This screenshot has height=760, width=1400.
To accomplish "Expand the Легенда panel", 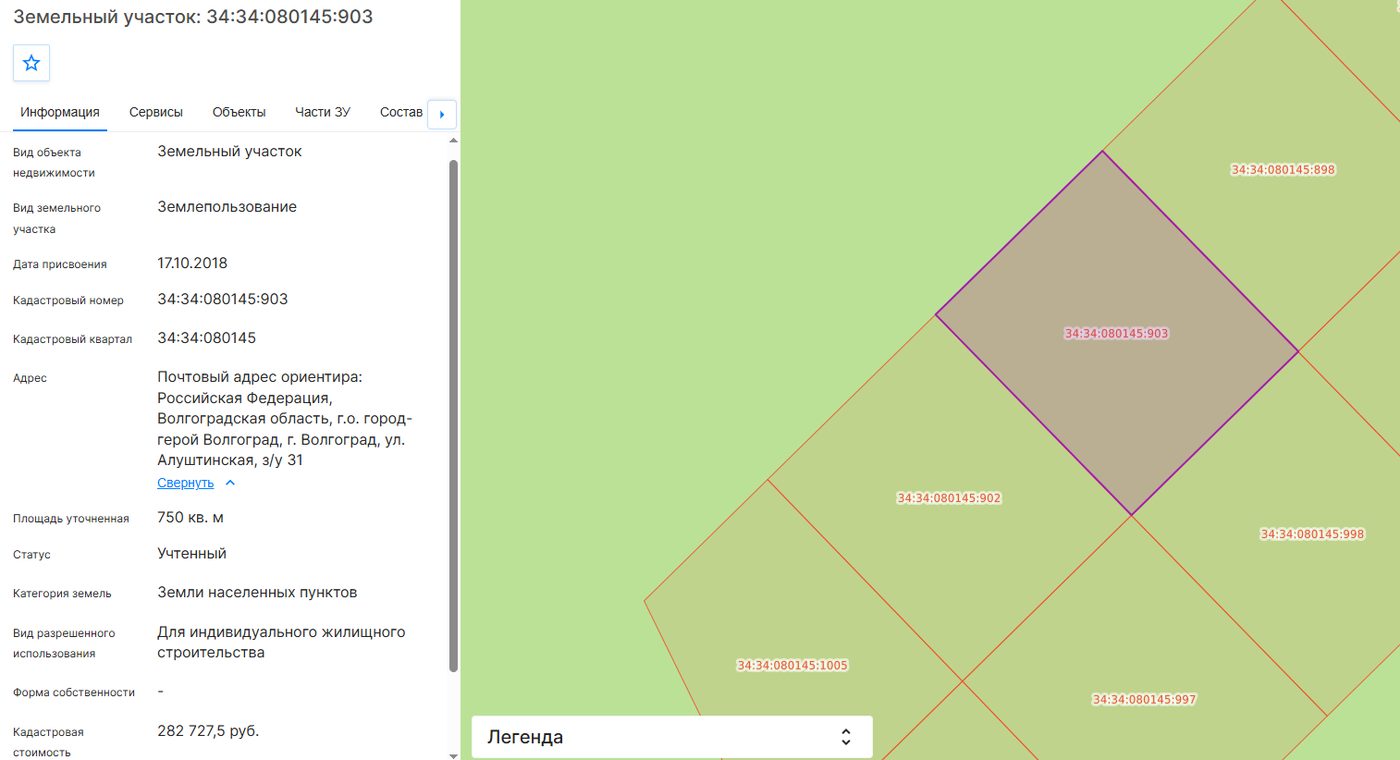I will 672,737.
